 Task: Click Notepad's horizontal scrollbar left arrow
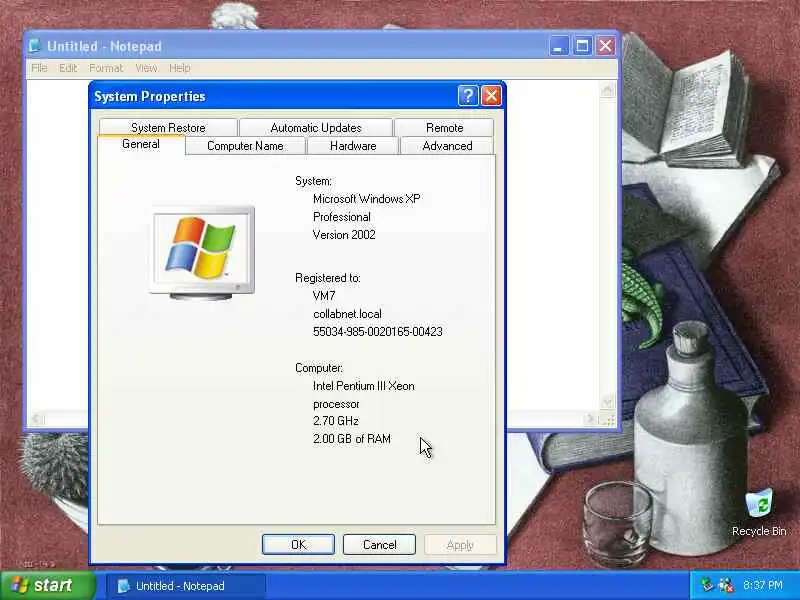pos(35,419)
